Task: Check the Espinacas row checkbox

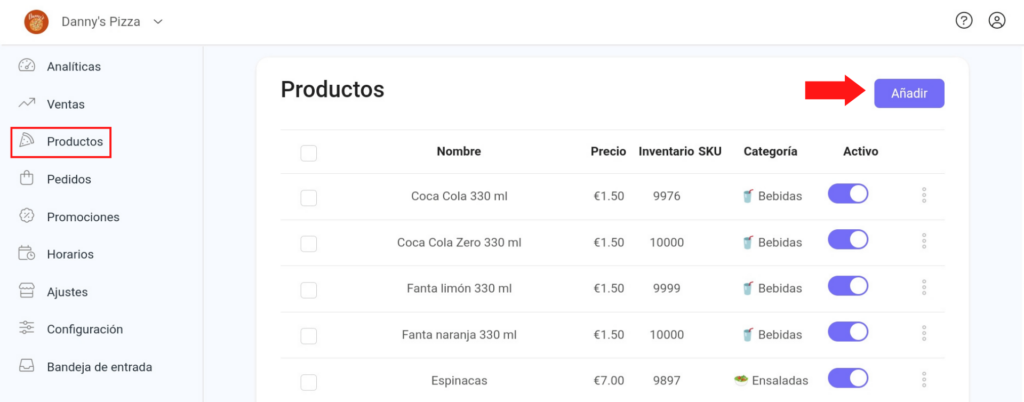Action: pyautogui.click(x=308, y=382)
